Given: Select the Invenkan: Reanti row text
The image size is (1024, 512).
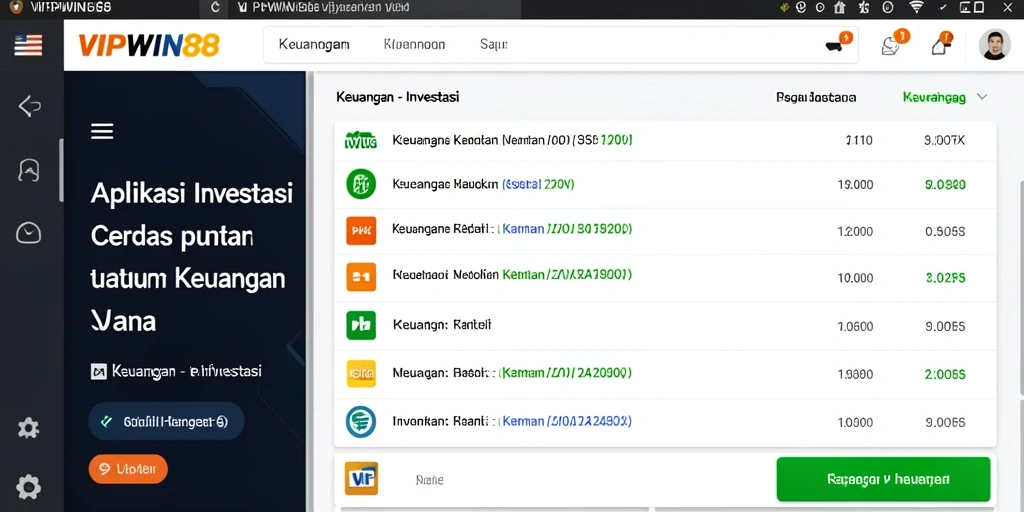Looking at the screenshot, I should pos(511,421).
